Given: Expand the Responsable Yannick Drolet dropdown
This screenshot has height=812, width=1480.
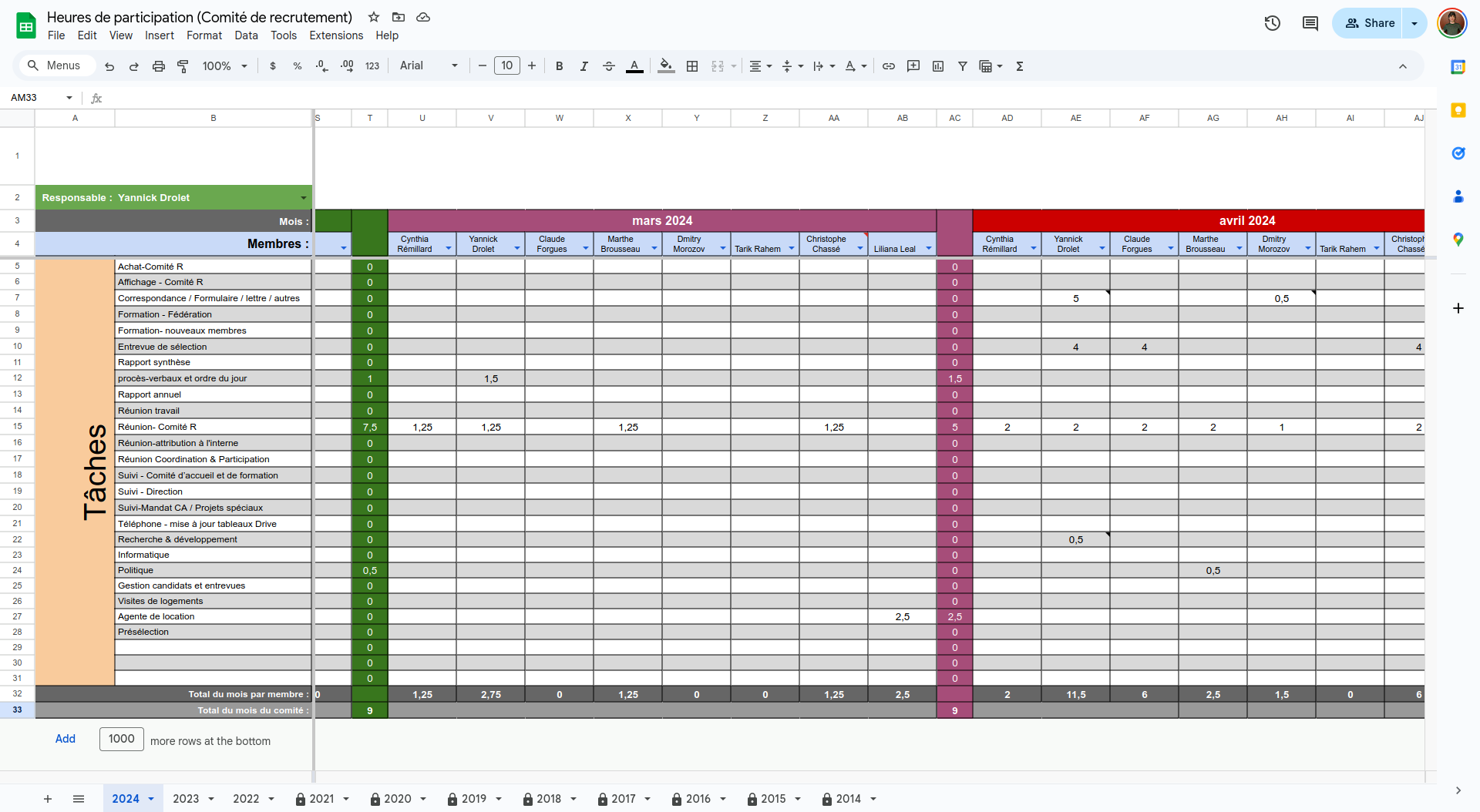Looking at the screenshot, I should (303, 198).
